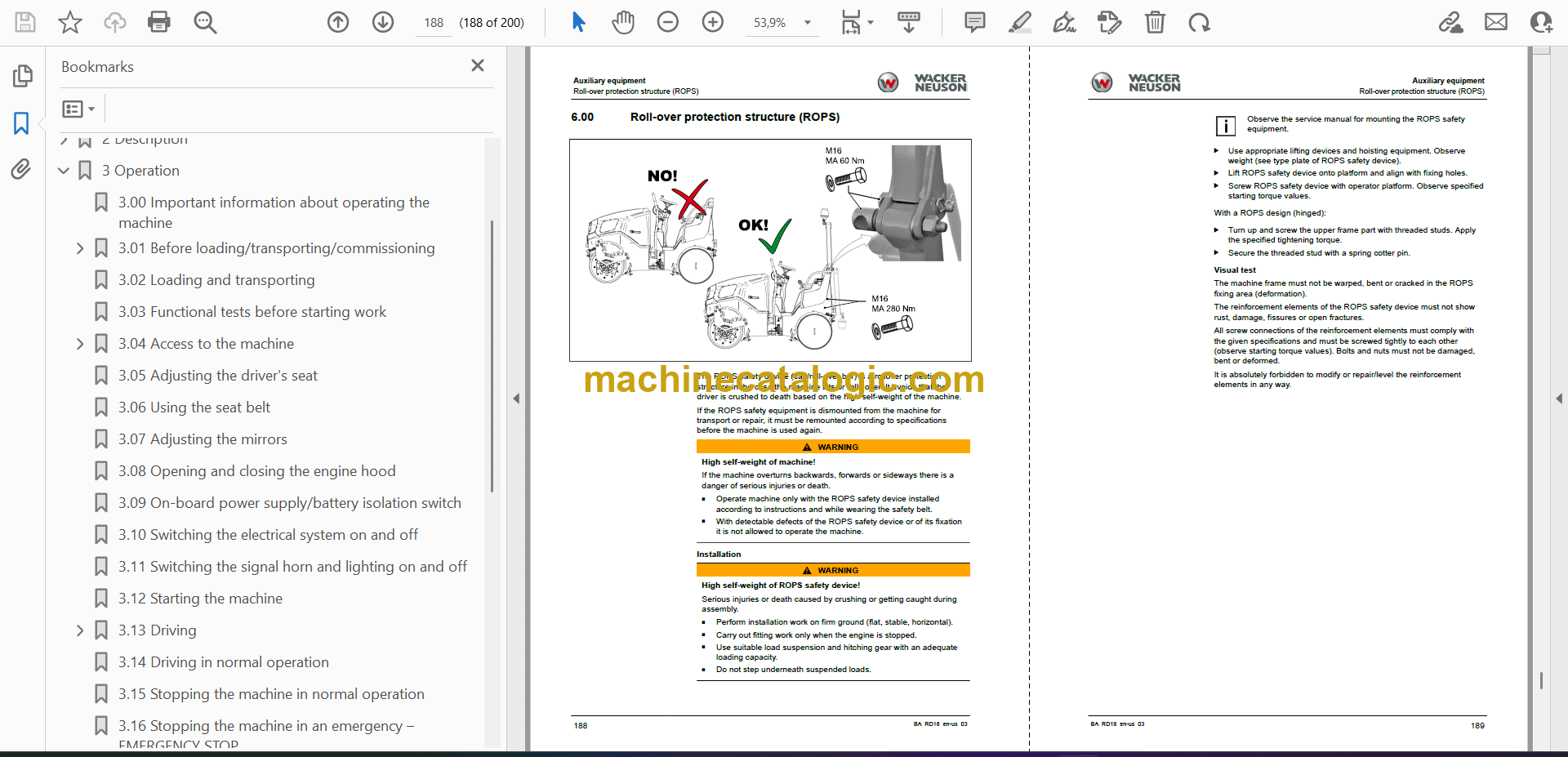
Task: Open the Find text search tool
Action: tap(205, 22)
